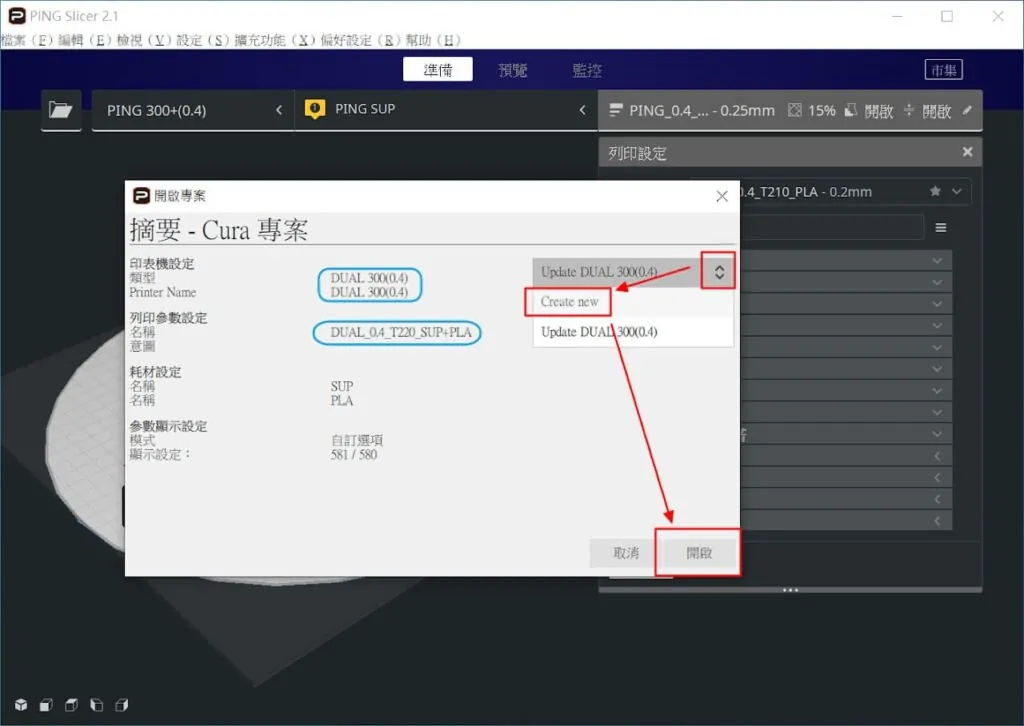Click the Printer Name label
Viewport: 1024px width, 726px height.
coord(163,292)
